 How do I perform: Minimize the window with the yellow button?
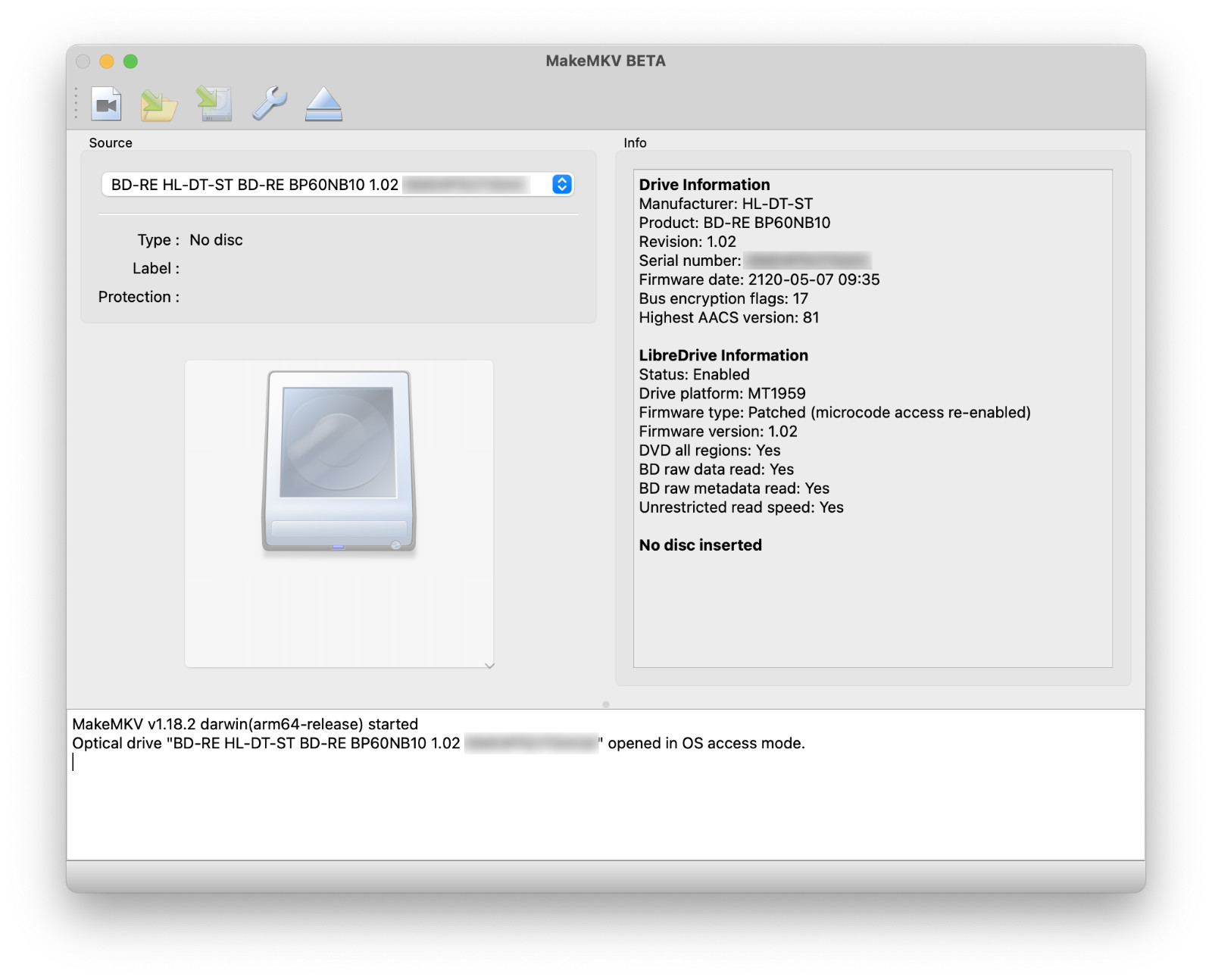(x=107, y=61)
